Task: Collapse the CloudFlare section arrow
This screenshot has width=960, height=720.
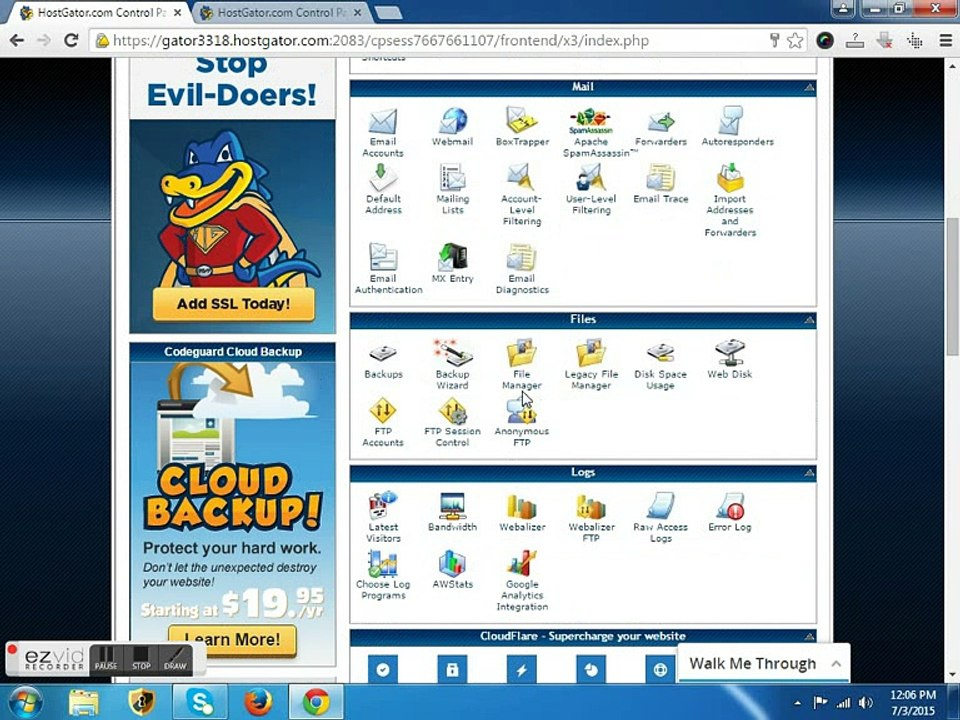Action: pos(809,636)
